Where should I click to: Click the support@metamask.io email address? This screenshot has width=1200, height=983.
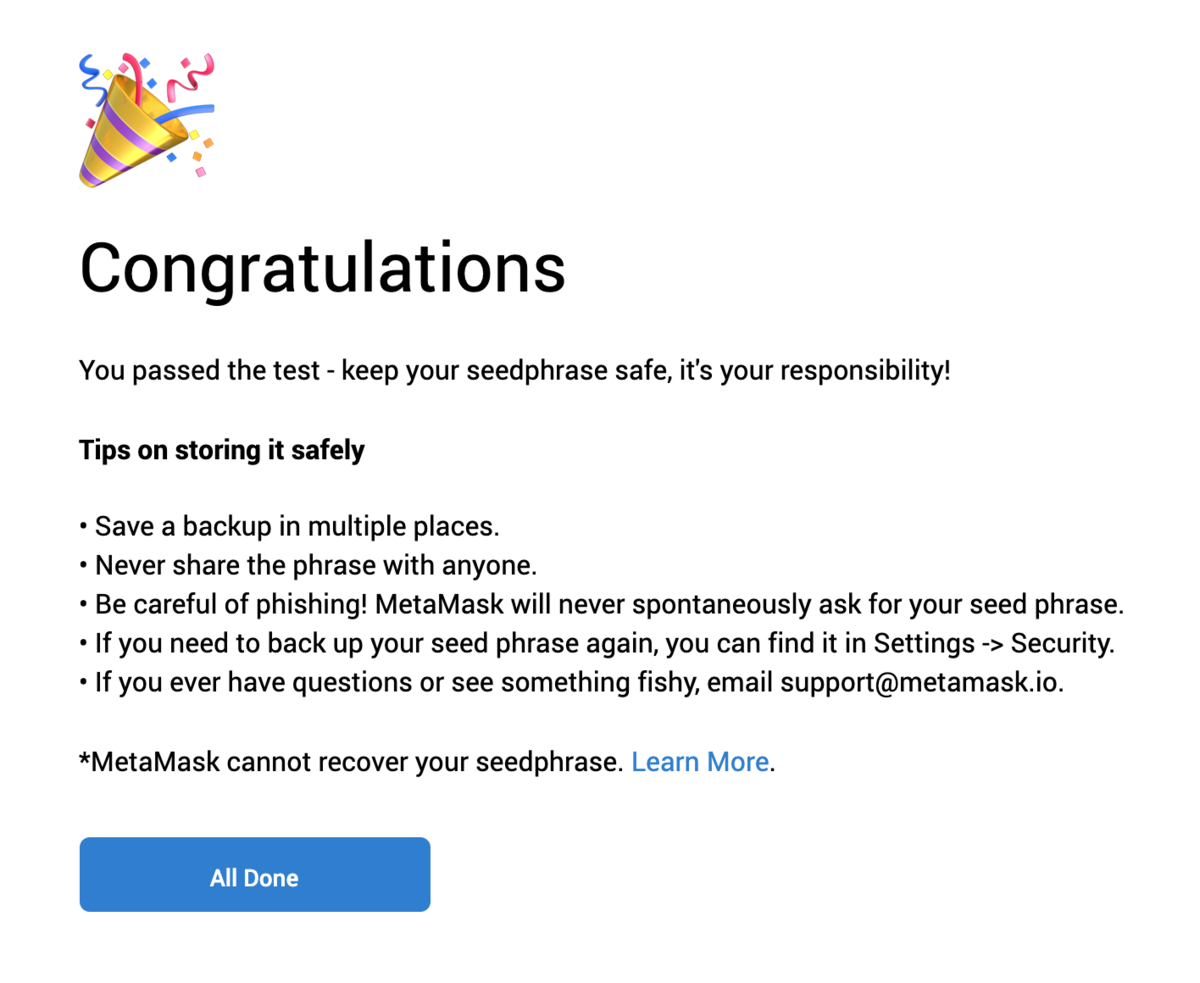coord(920,683)
